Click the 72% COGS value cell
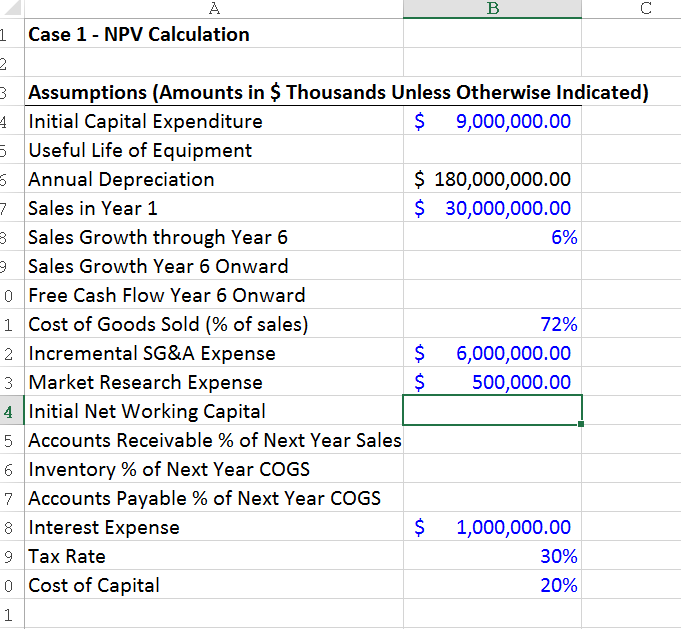The height and width of the screenshot is (629, 681). coord(492,324)
